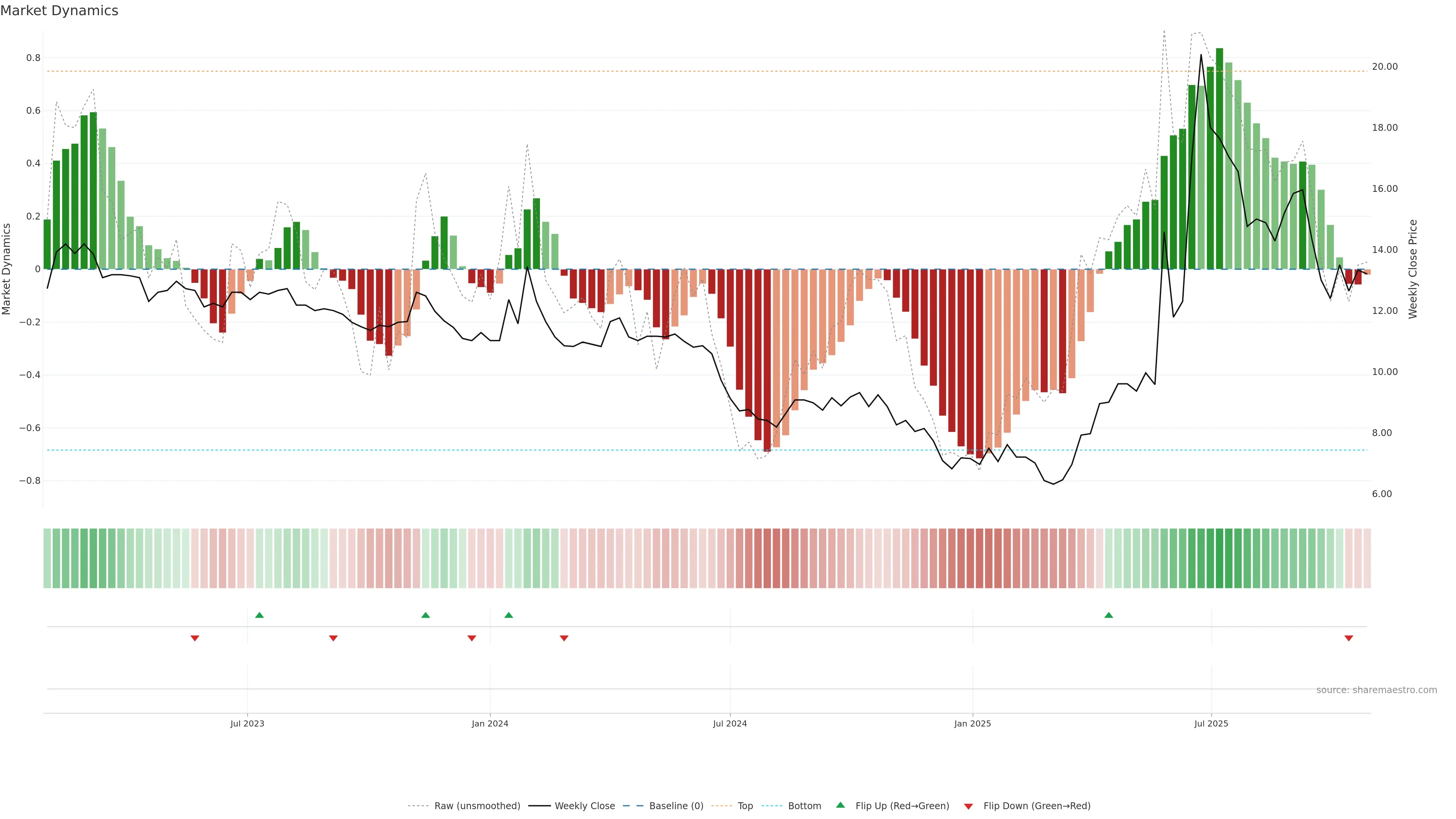This screenshot has height=819, width=1456.
Task: Click the Weekly Close Price axis title
Action: point(1413,269)
